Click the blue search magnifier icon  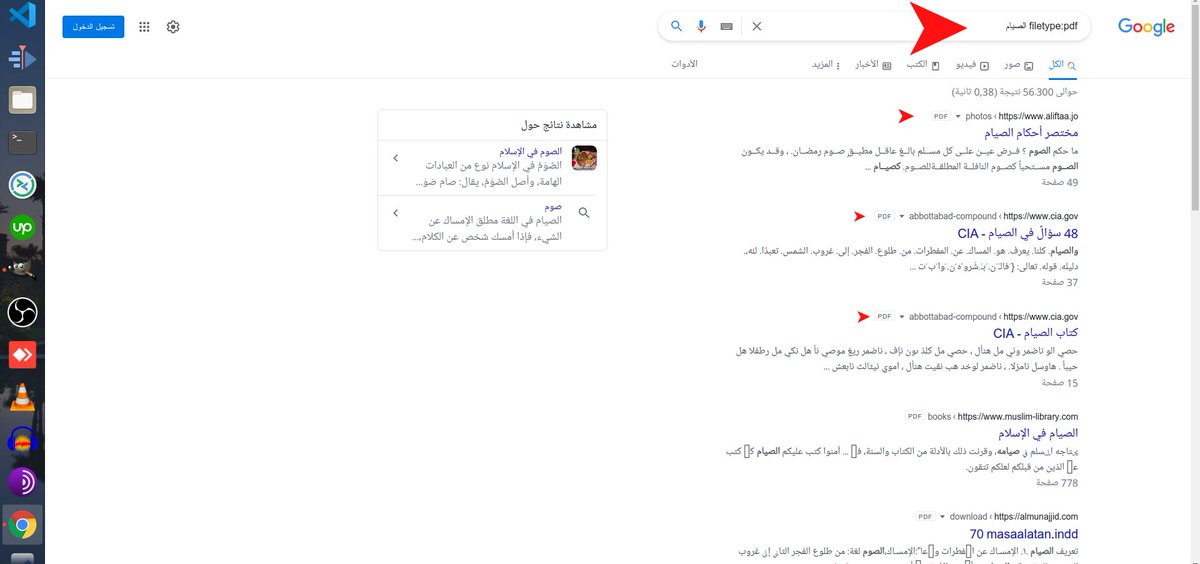click(x=677, y=26)
